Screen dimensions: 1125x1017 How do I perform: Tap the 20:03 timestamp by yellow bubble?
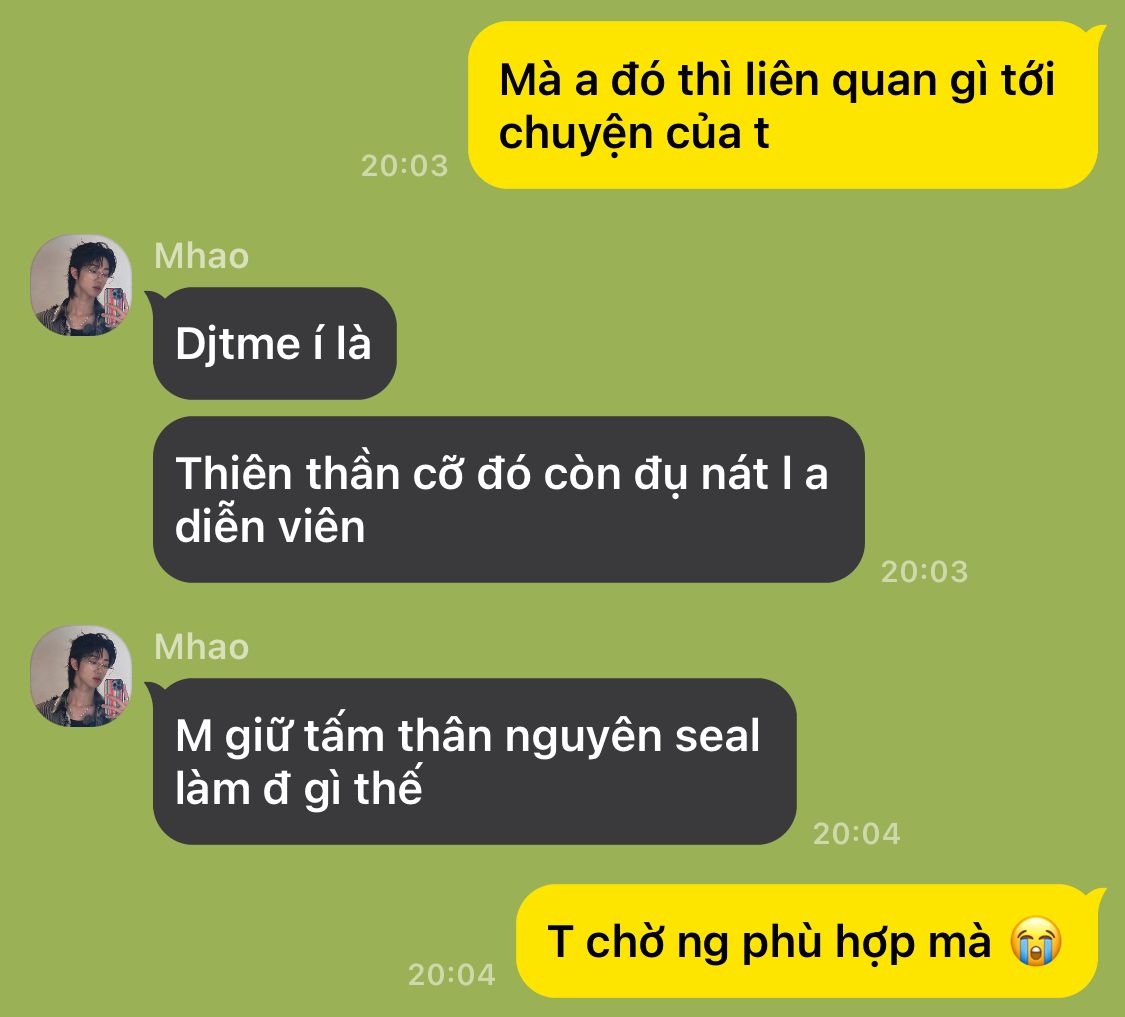pyautogui.click(x=405, y=166)
